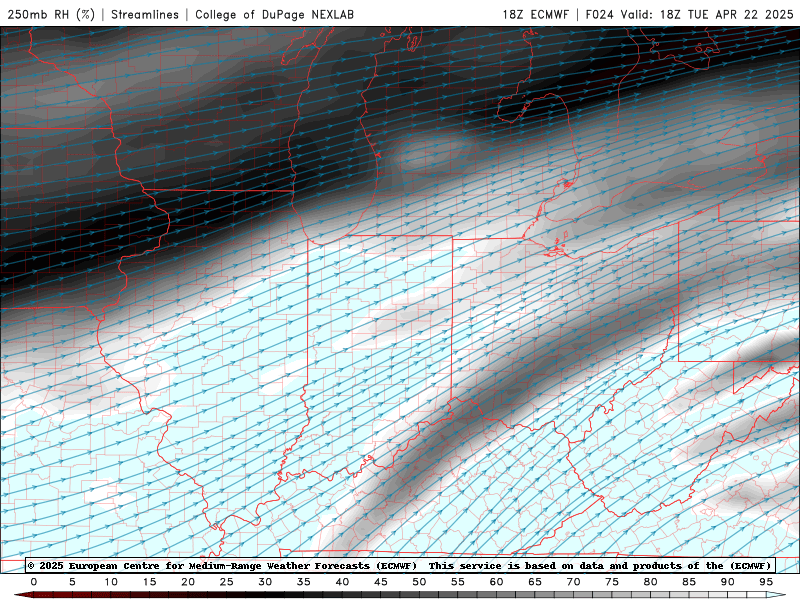This screenshot has height=600, width=800.
Task: Click the '15' colorbar scale label
Action: coord(149,582)
